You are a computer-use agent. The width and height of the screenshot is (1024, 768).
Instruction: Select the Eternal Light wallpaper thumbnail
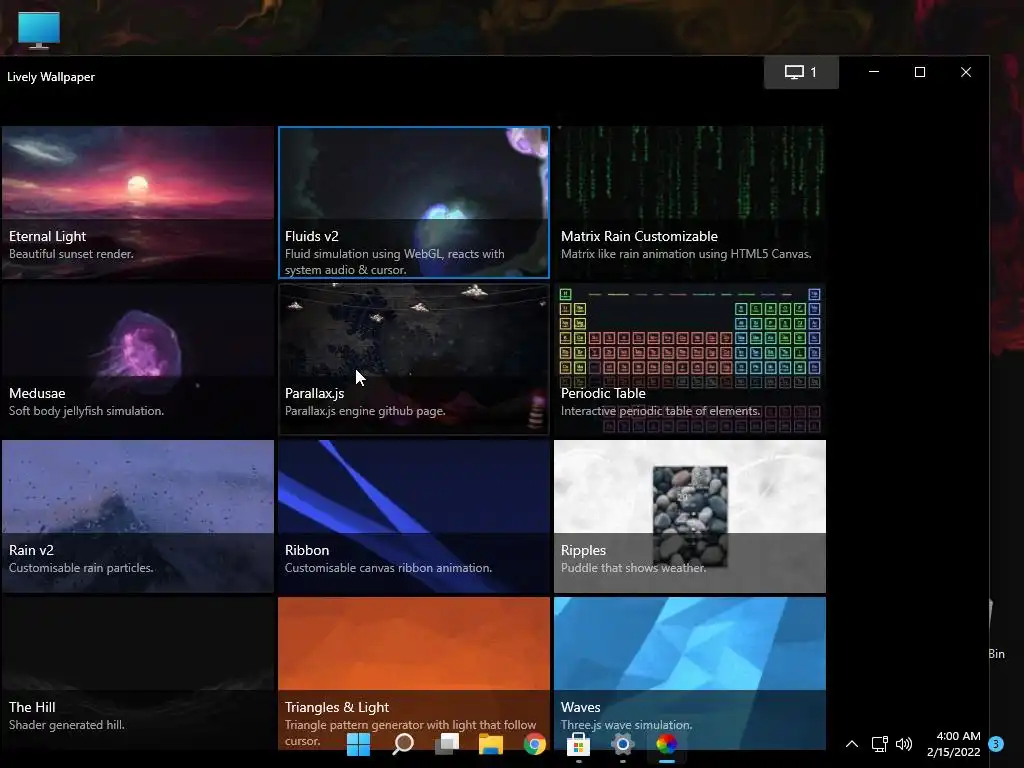(138, 202)
